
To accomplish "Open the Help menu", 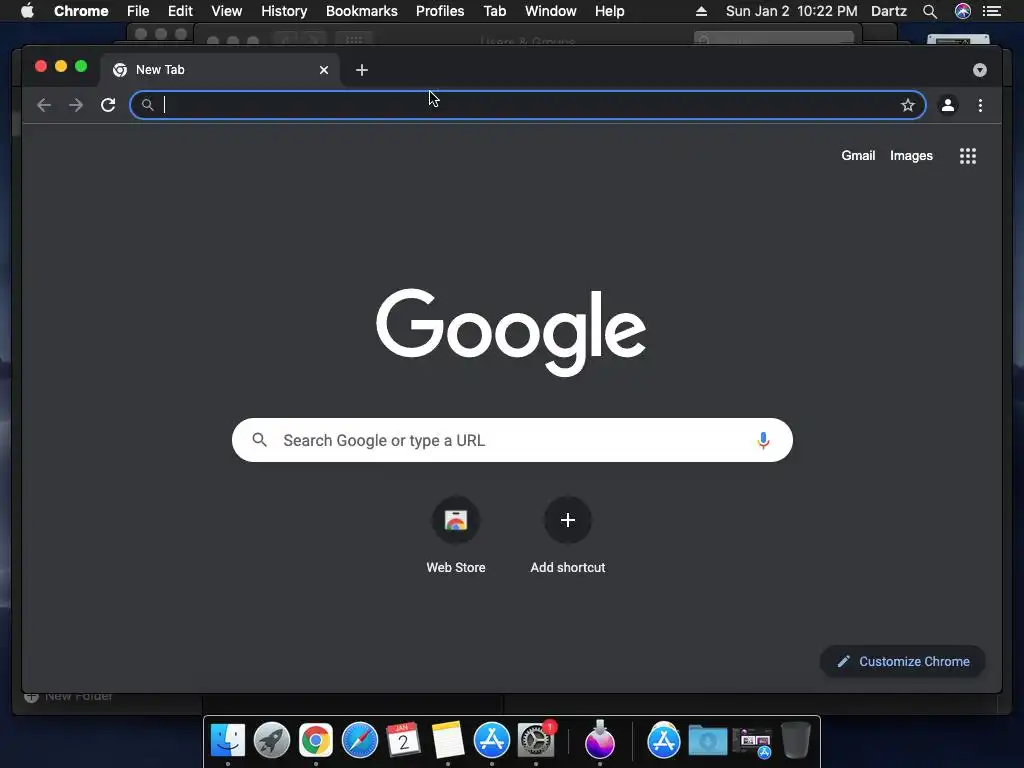I will coord(609,11).
